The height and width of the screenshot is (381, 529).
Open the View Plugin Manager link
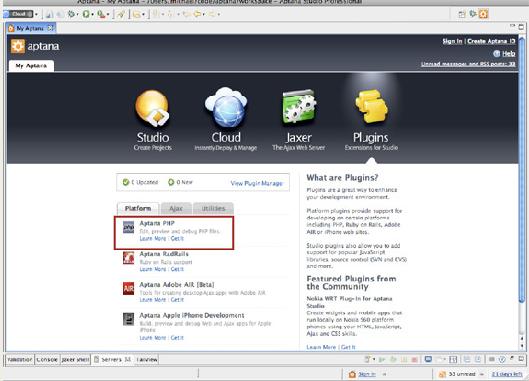click(256, 183)
